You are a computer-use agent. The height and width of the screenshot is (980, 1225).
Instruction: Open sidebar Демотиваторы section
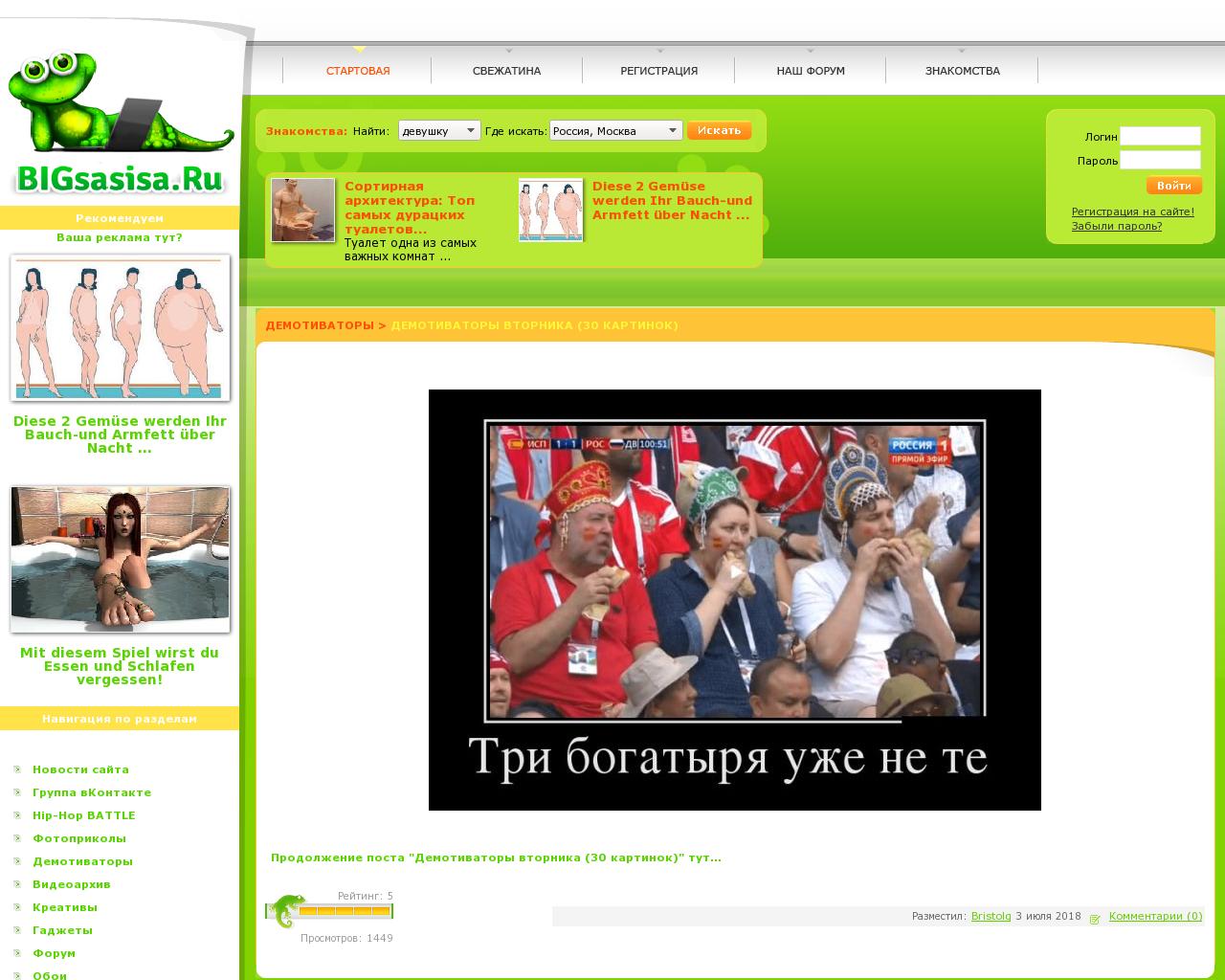point(82,861)
